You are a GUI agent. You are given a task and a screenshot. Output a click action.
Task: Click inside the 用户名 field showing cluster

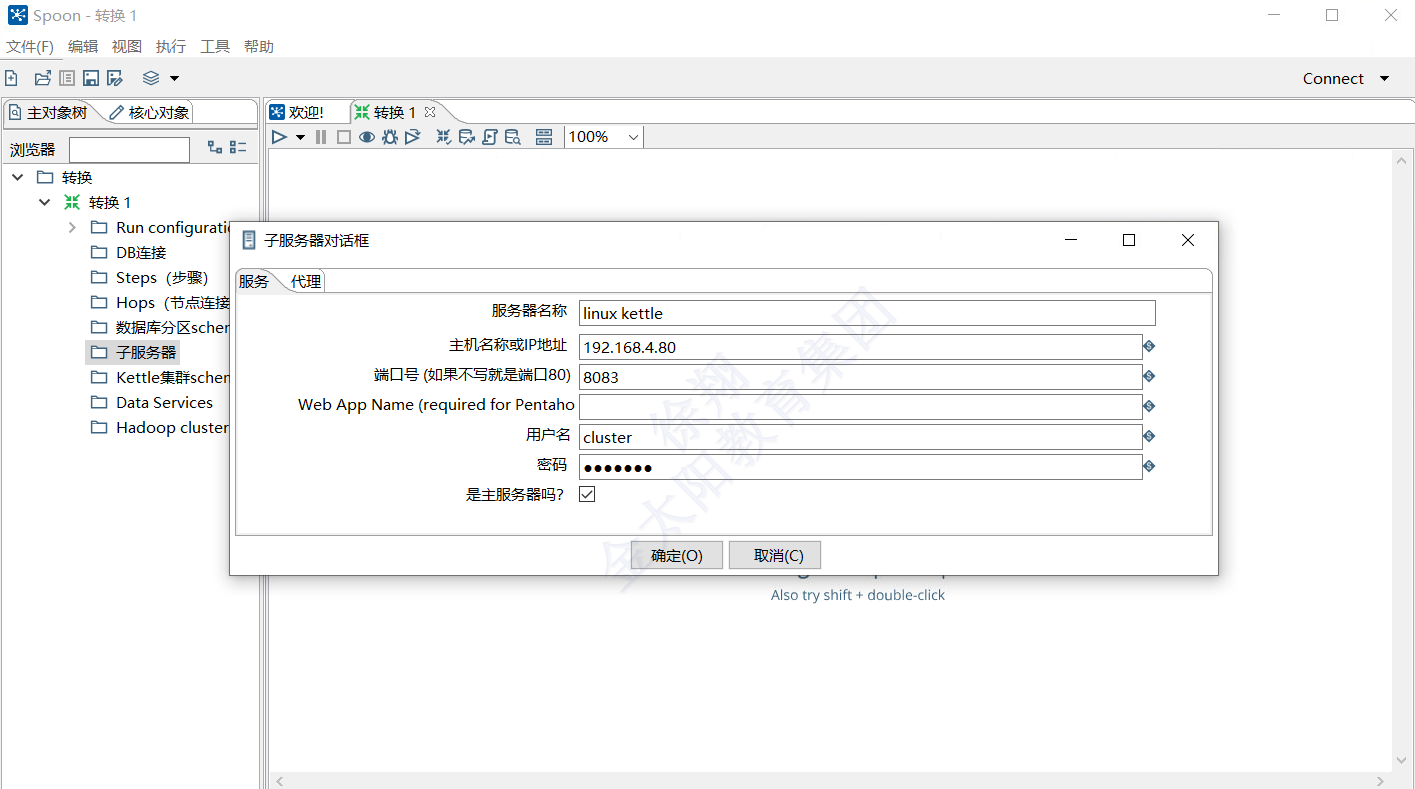click(x=860, y=436)
